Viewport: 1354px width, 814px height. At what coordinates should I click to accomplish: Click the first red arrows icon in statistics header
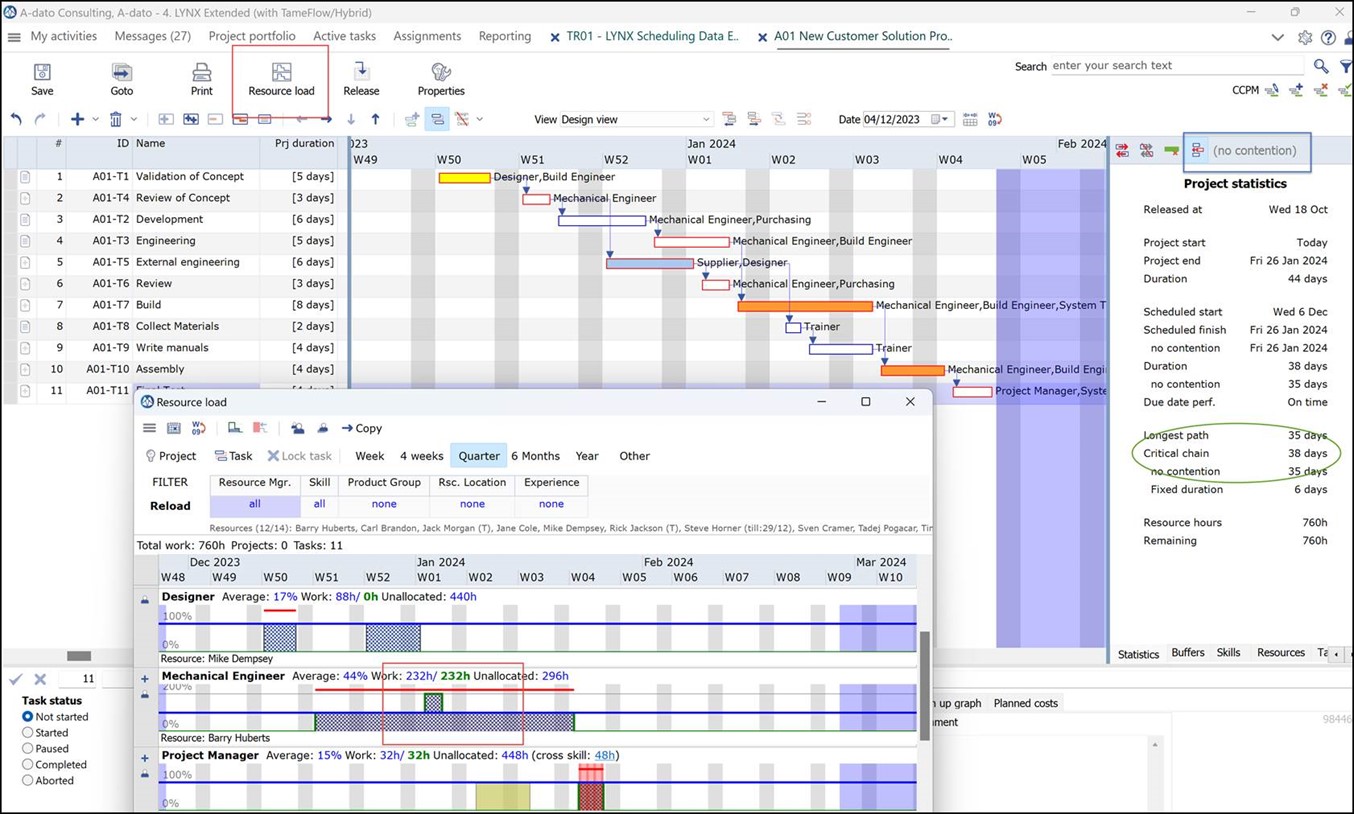tap(1122, 150)
